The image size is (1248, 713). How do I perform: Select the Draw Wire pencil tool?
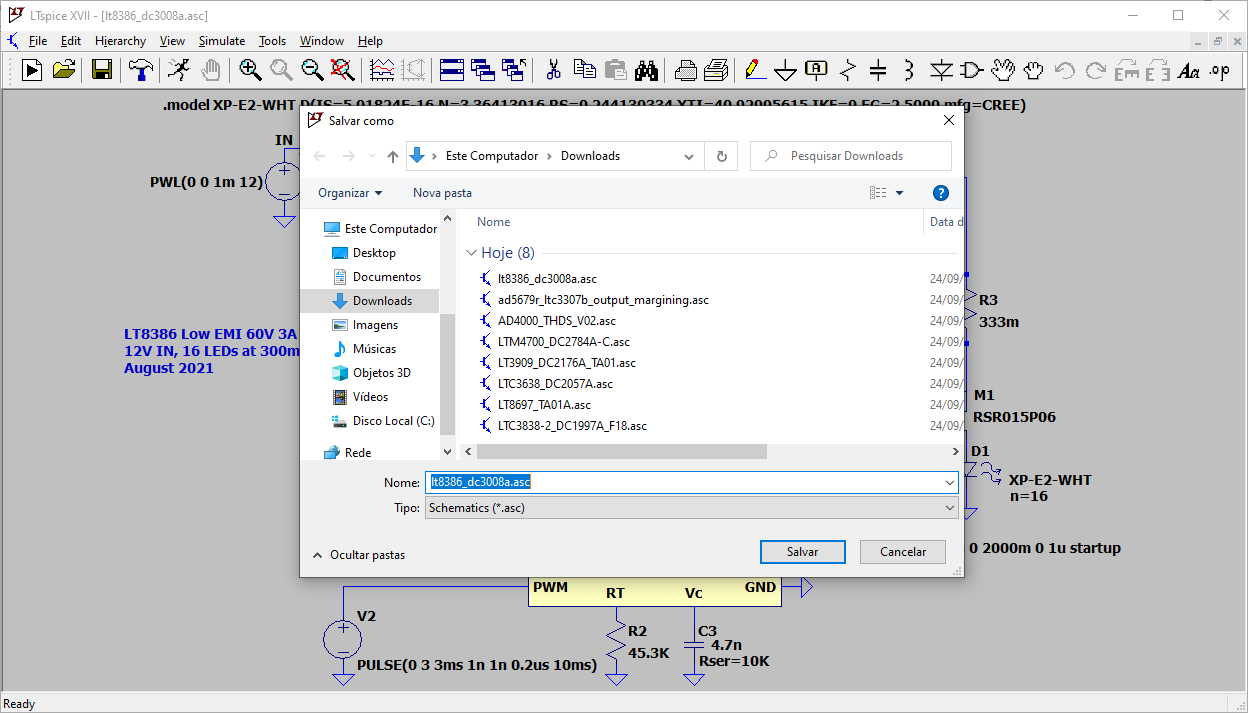755,70
